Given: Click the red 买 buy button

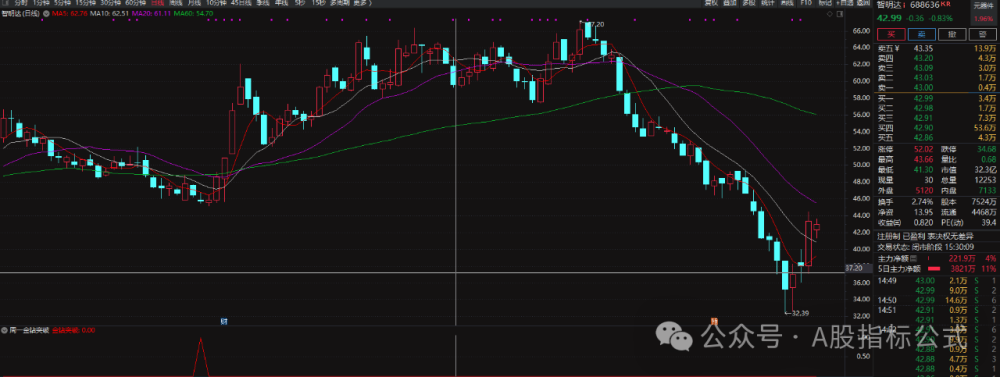Looking at the screenshot, I should pos(891,34).
